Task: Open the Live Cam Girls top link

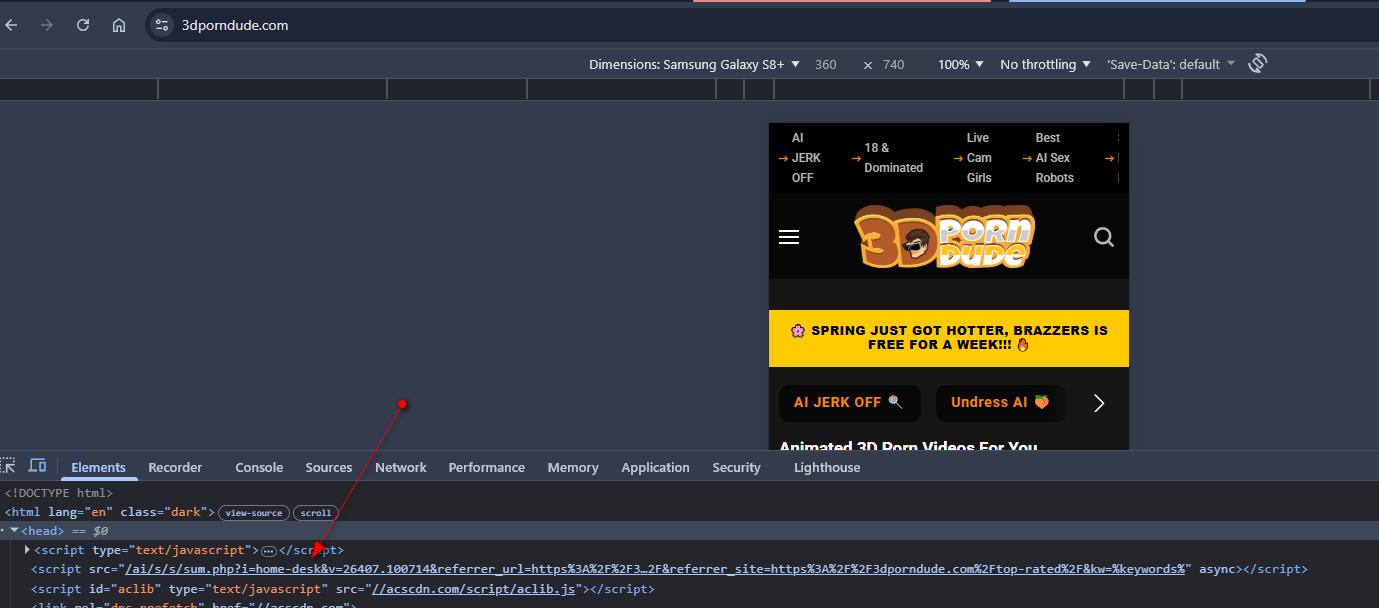Action: (972, 158)
